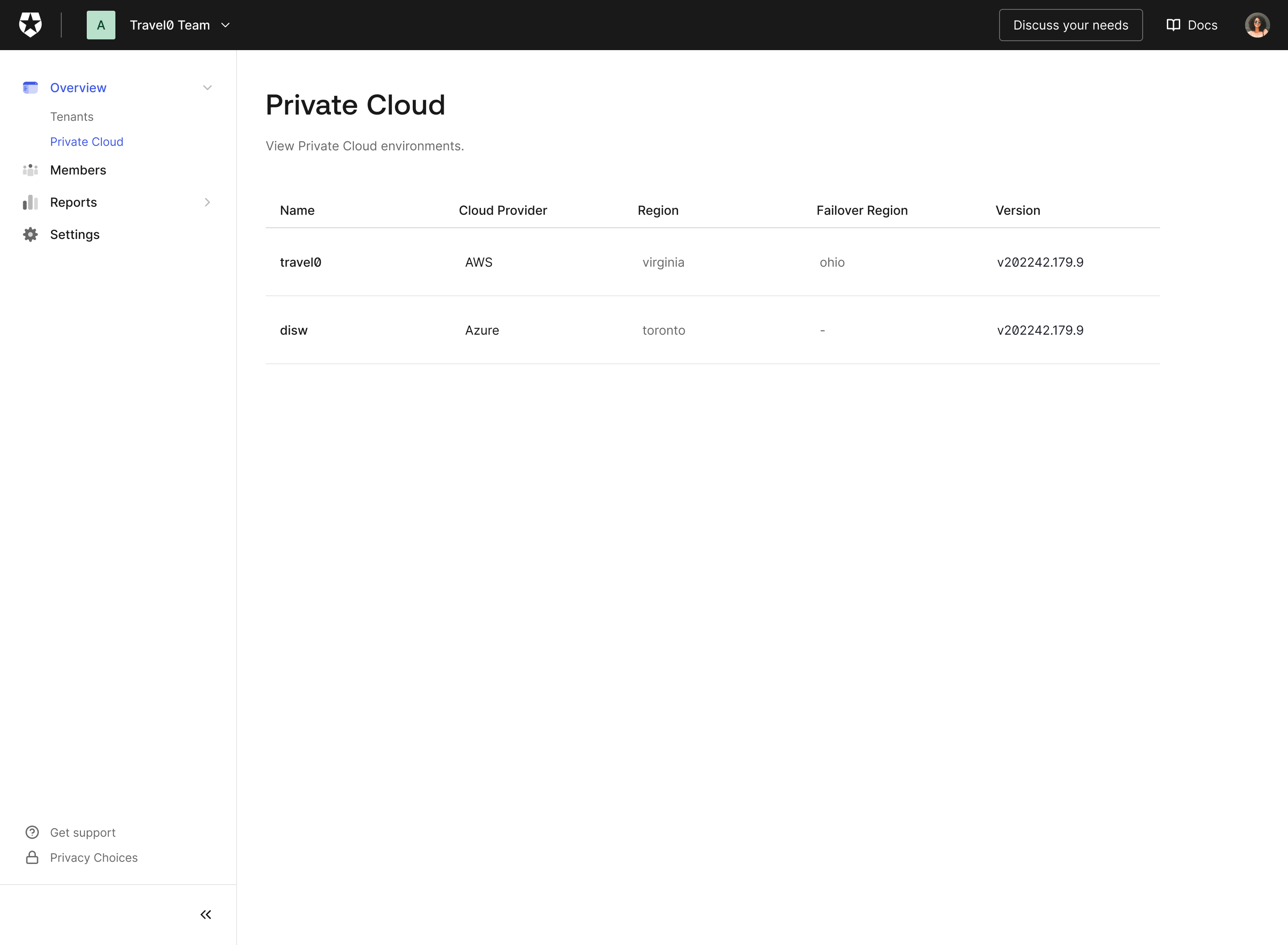Image resolution: width=1288 pixels, height=945 pixels.
Task: Go to Tenants in sidebar
Action: [x=72, y=117]
